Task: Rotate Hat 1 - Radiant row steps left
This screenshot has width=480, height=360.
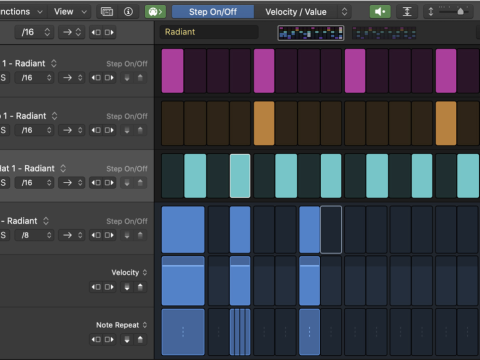Action: pyautogui.click(x=96, y=183)
